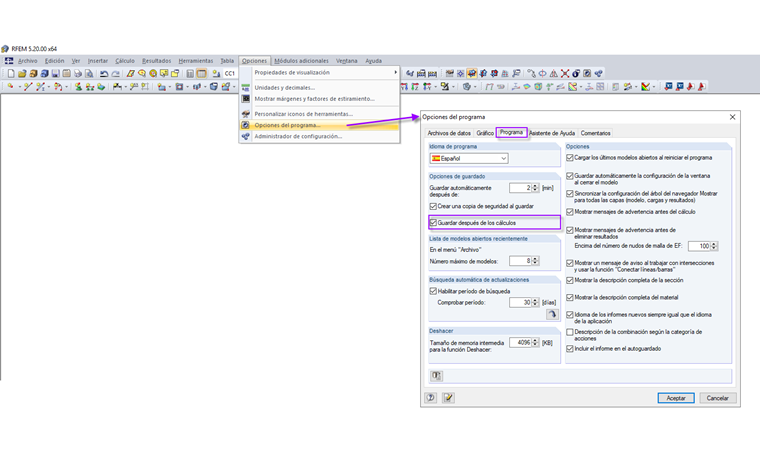Image resolution: width=760 pixels, height=464 pixels.
Task: Click the check-for-updates icon under Comprobar período
Action: pos(552,314)
